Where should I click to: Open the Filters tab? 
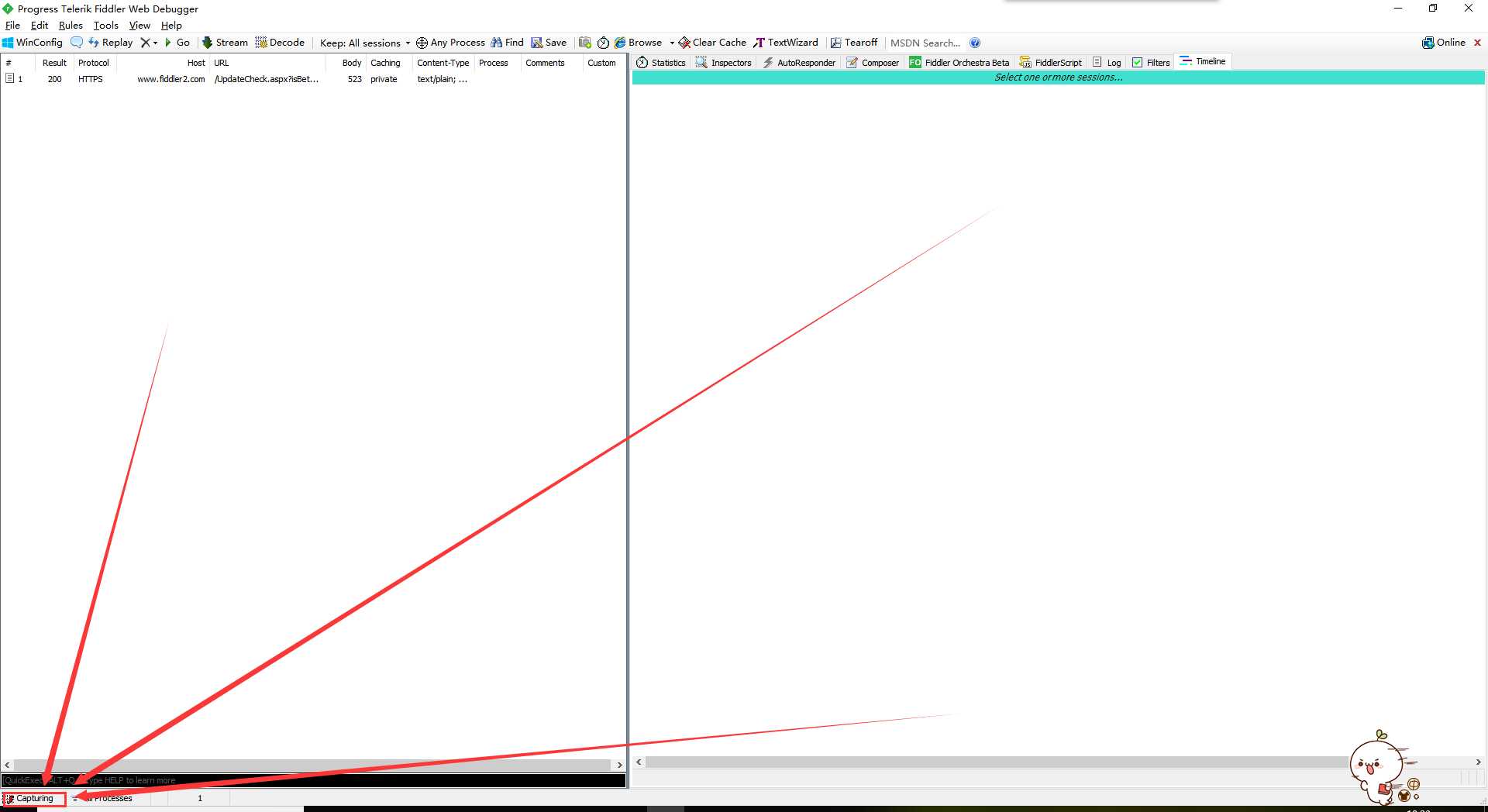(x=1151, y=63)
